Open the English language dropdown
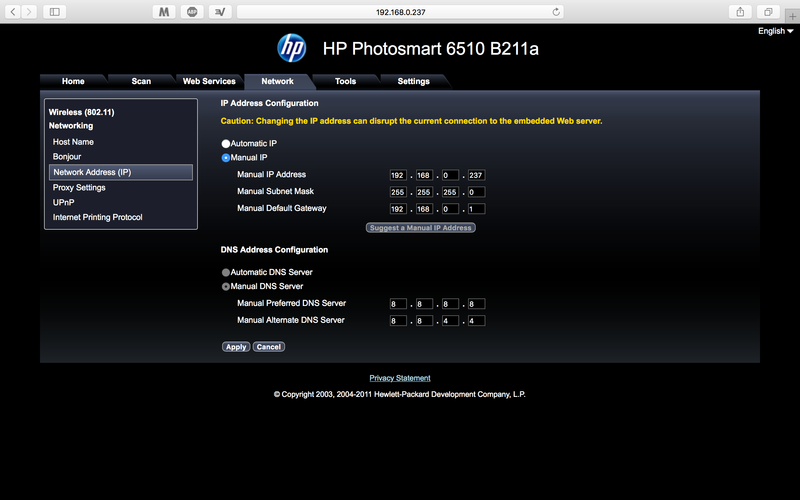Viewport: 800px width, 500px height. (x=776, y=31)
